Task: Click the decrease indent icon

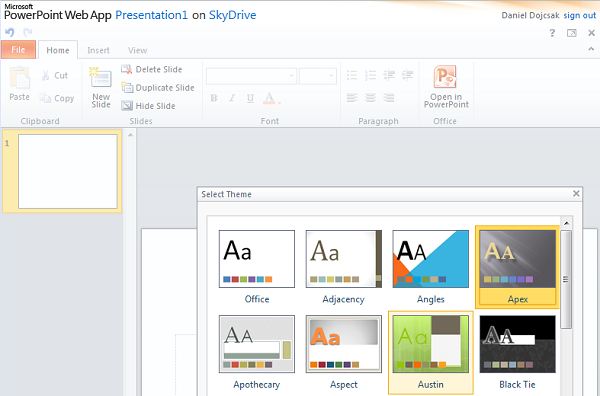Action: point(389,75)
